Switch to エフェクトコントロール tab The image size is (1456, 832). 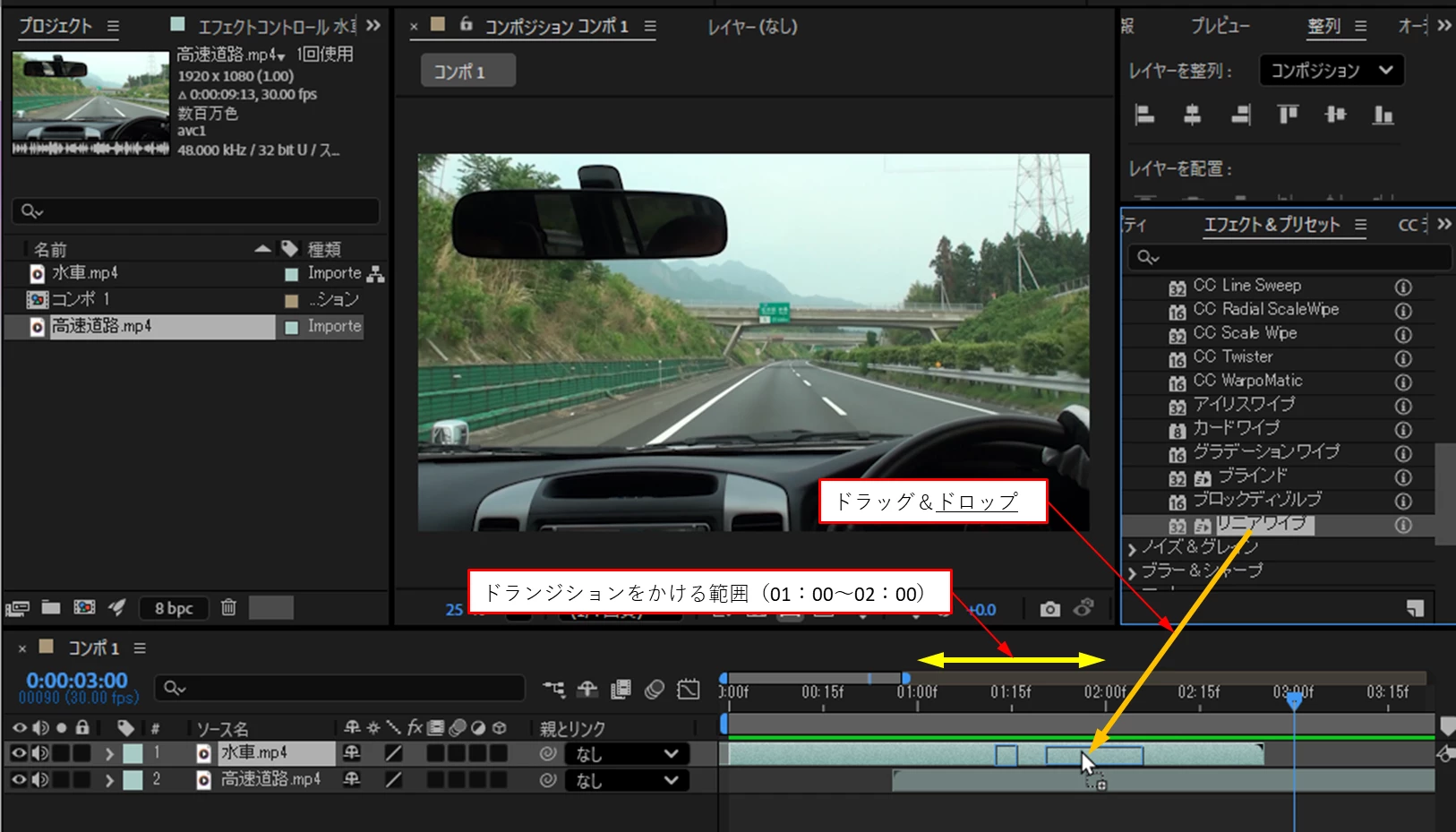tap(278, 26)
